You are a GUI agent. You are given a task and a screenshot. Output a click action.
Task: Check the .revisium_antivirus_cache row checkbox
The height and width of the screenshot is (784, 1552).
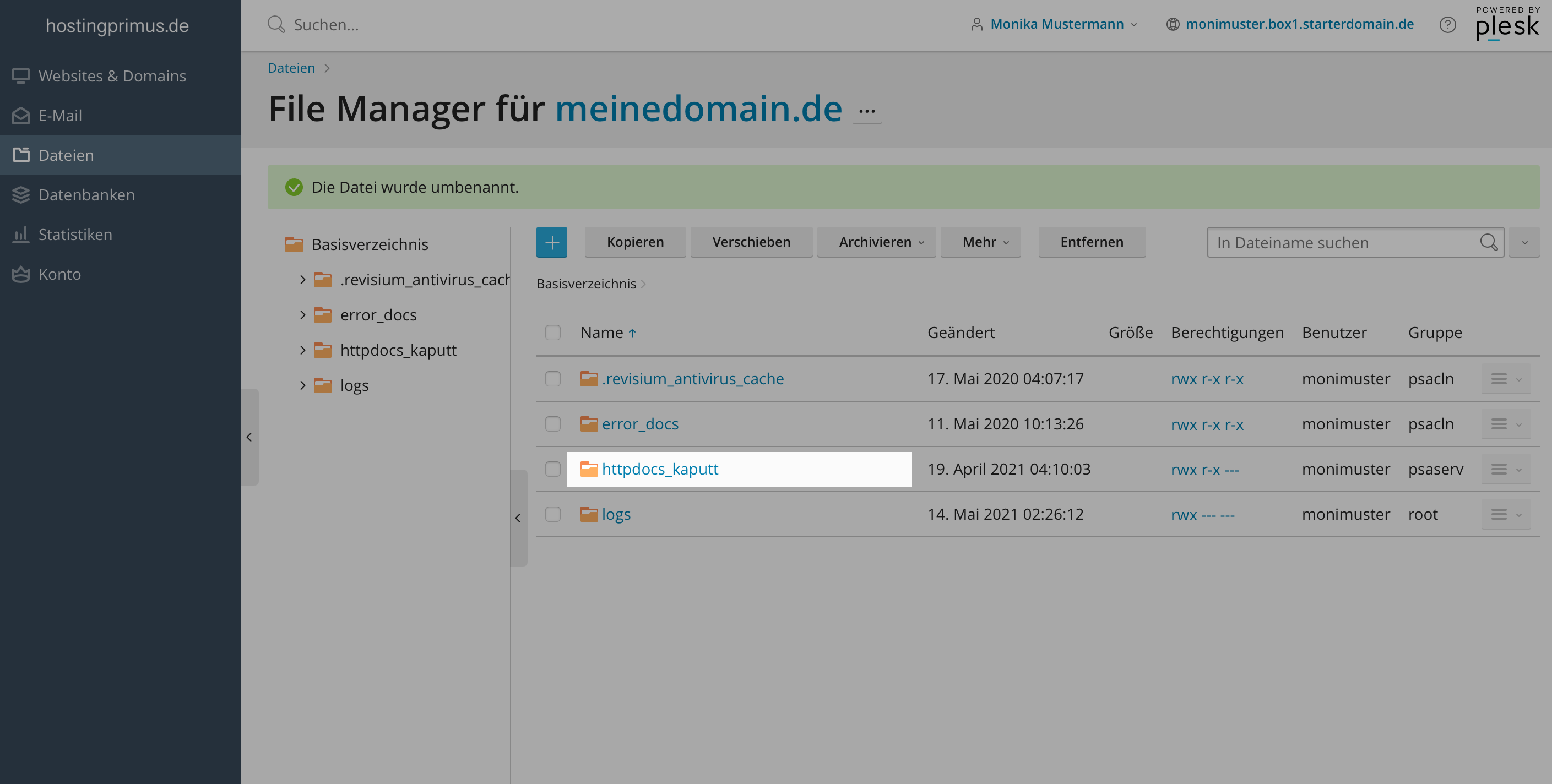tap(552, 379)
